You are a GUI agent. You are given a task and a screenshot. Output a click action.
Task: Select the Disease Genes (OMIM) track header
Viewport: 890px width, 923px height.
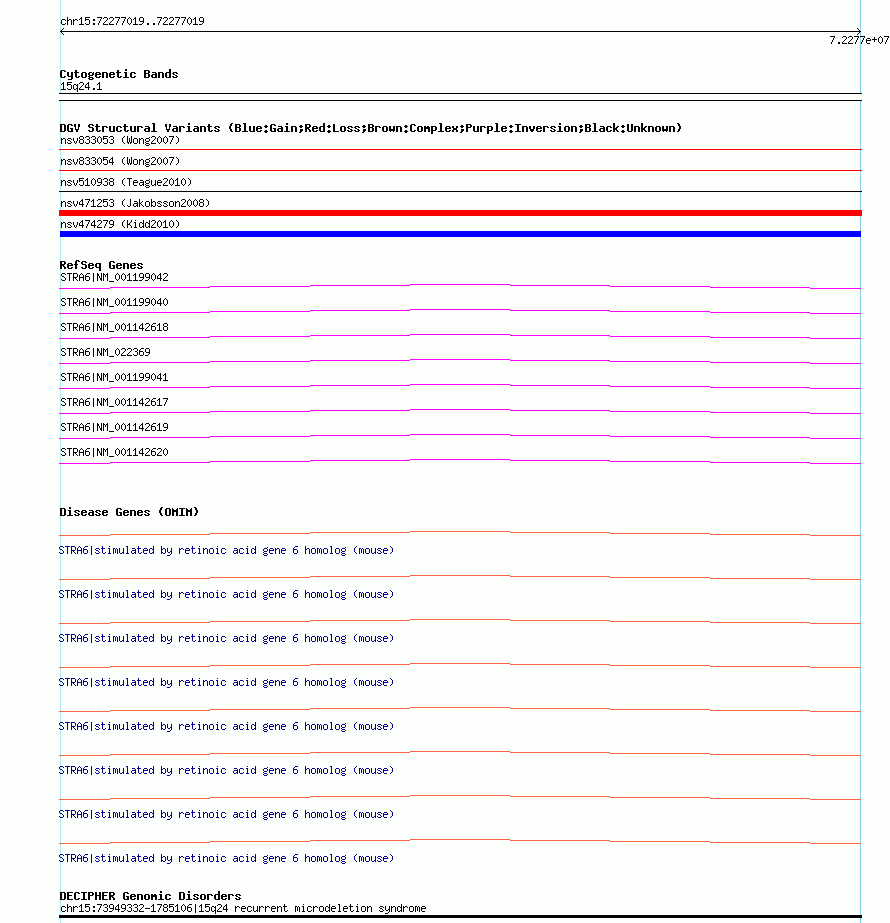click(129, 512)
